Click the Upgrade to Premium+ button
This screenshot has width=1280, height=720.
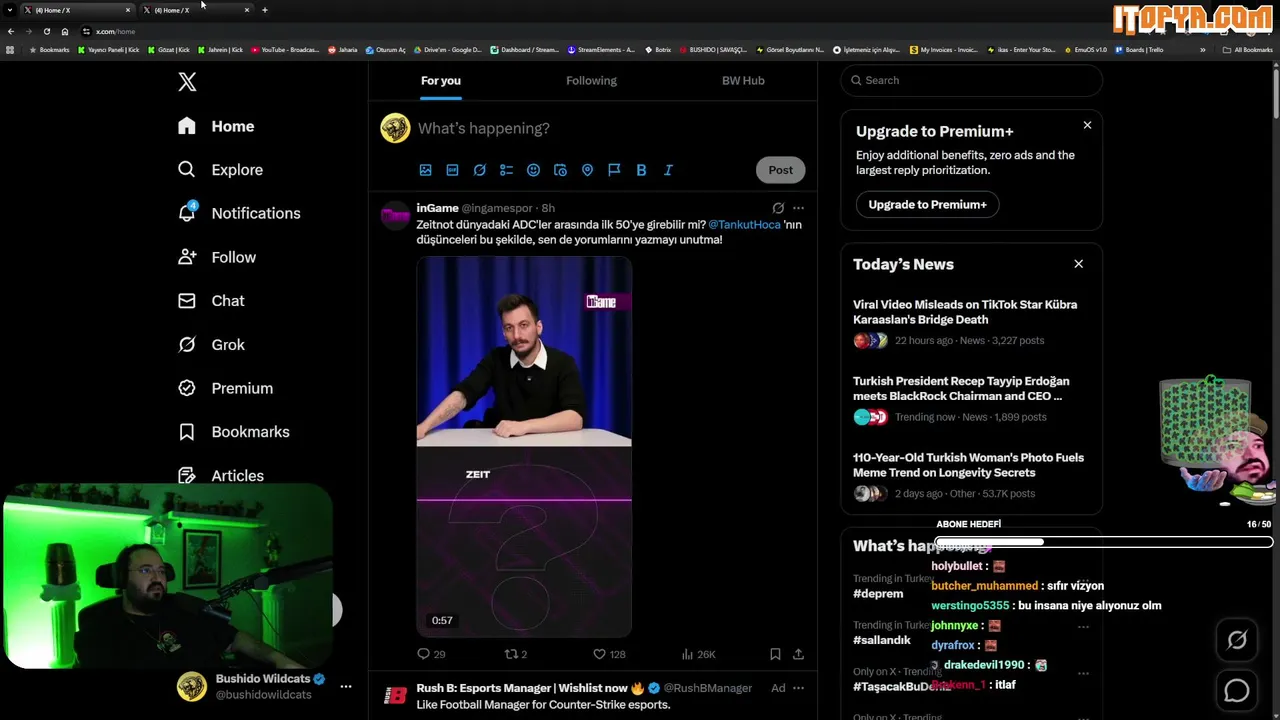pyautogui.click(x=927, y=205)
